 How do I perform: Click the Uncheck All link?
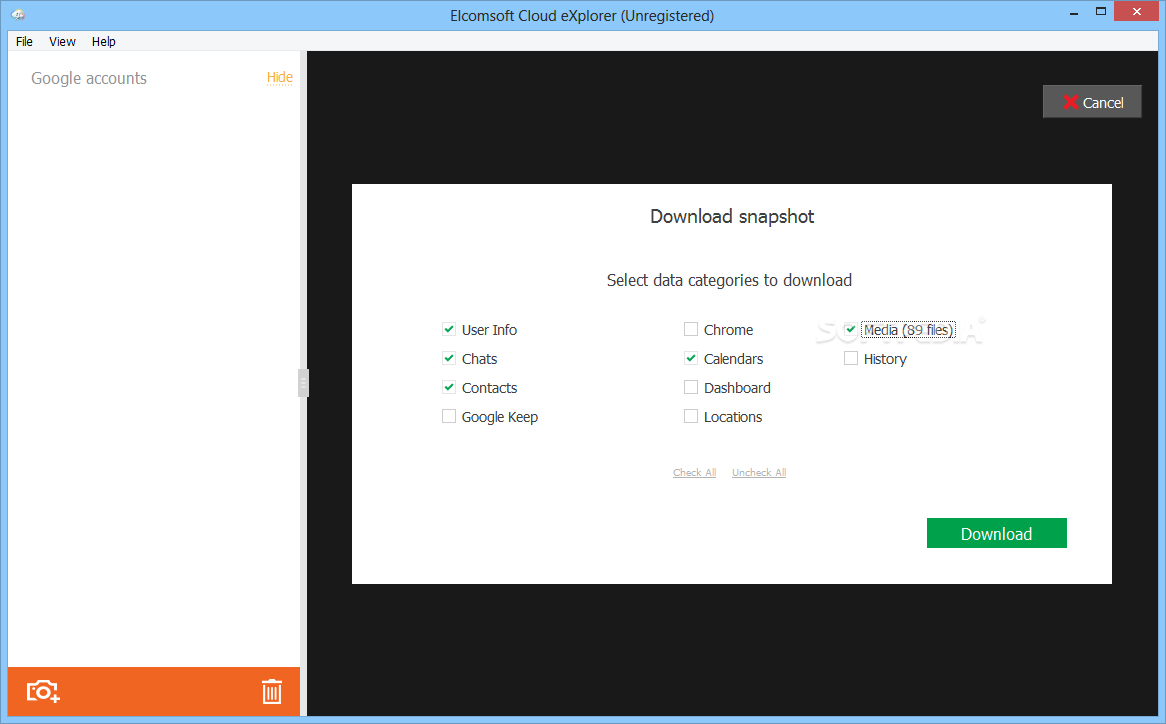tap(758, 473)
